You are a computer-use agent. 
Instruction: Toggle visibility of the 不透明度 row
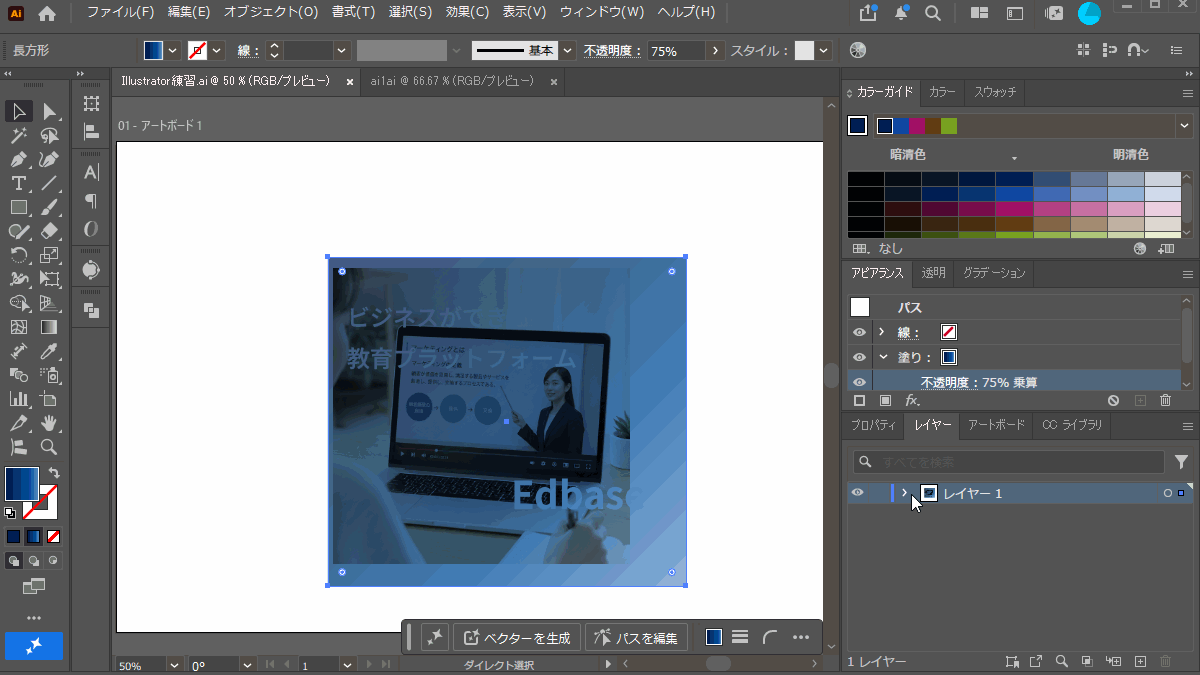[x=859, y=382]
